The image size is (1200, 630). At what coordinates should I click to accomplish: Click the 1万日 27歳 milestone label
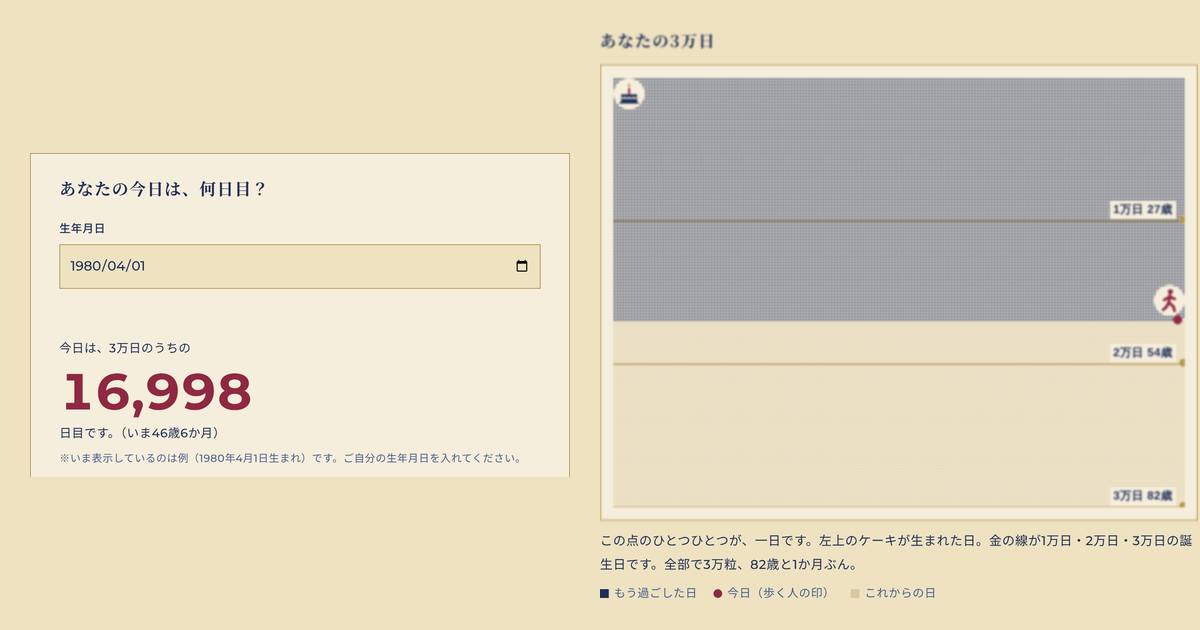pyautogui.click(x=1143, y=210)
